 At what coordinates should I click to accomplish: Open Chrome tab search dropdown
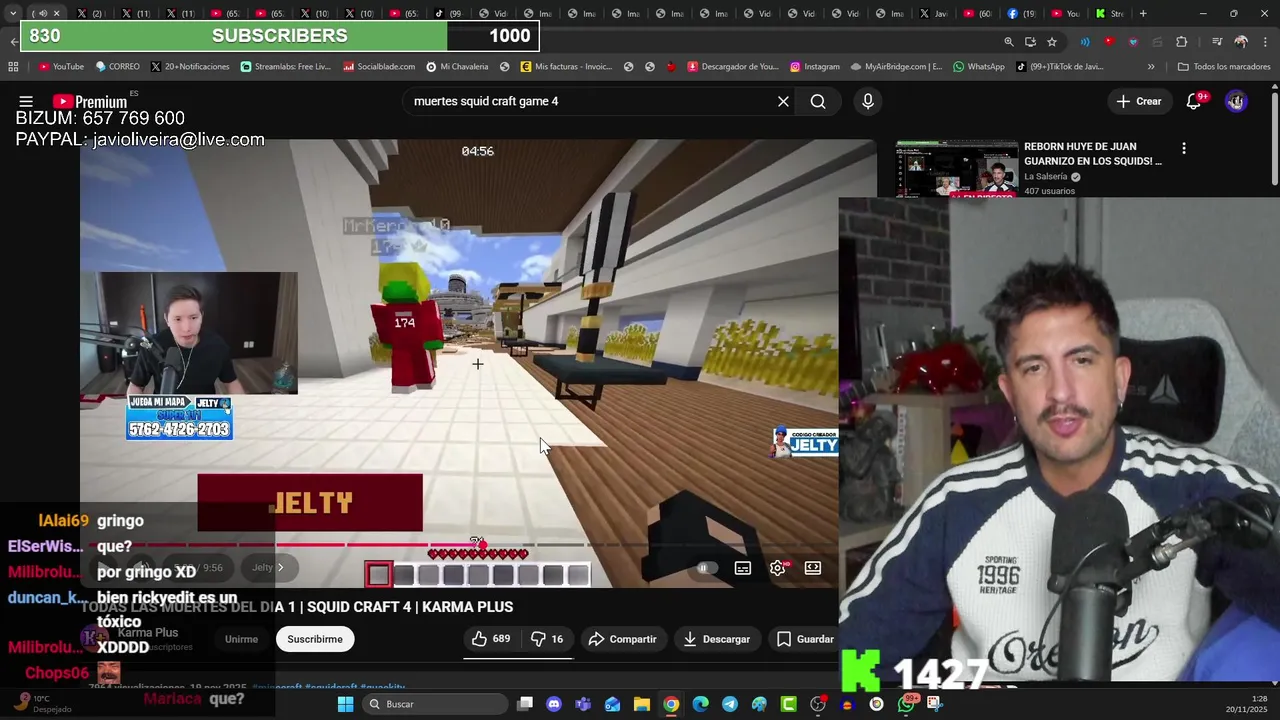(13, 13)
